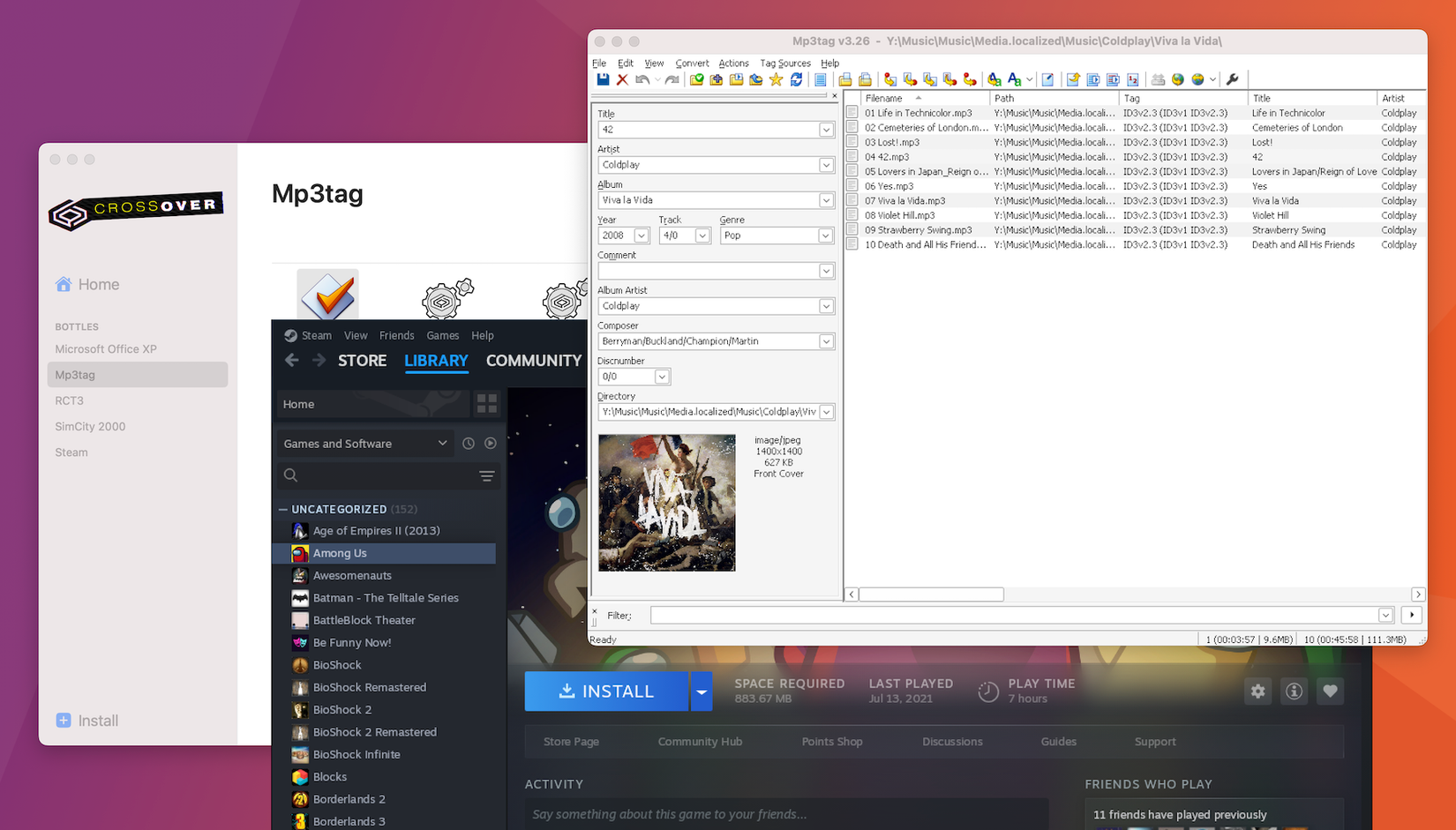1456x830 pixels.
Task: Collapse the Uncategorized games group in Steam
Action: click(x=283, y=509)
